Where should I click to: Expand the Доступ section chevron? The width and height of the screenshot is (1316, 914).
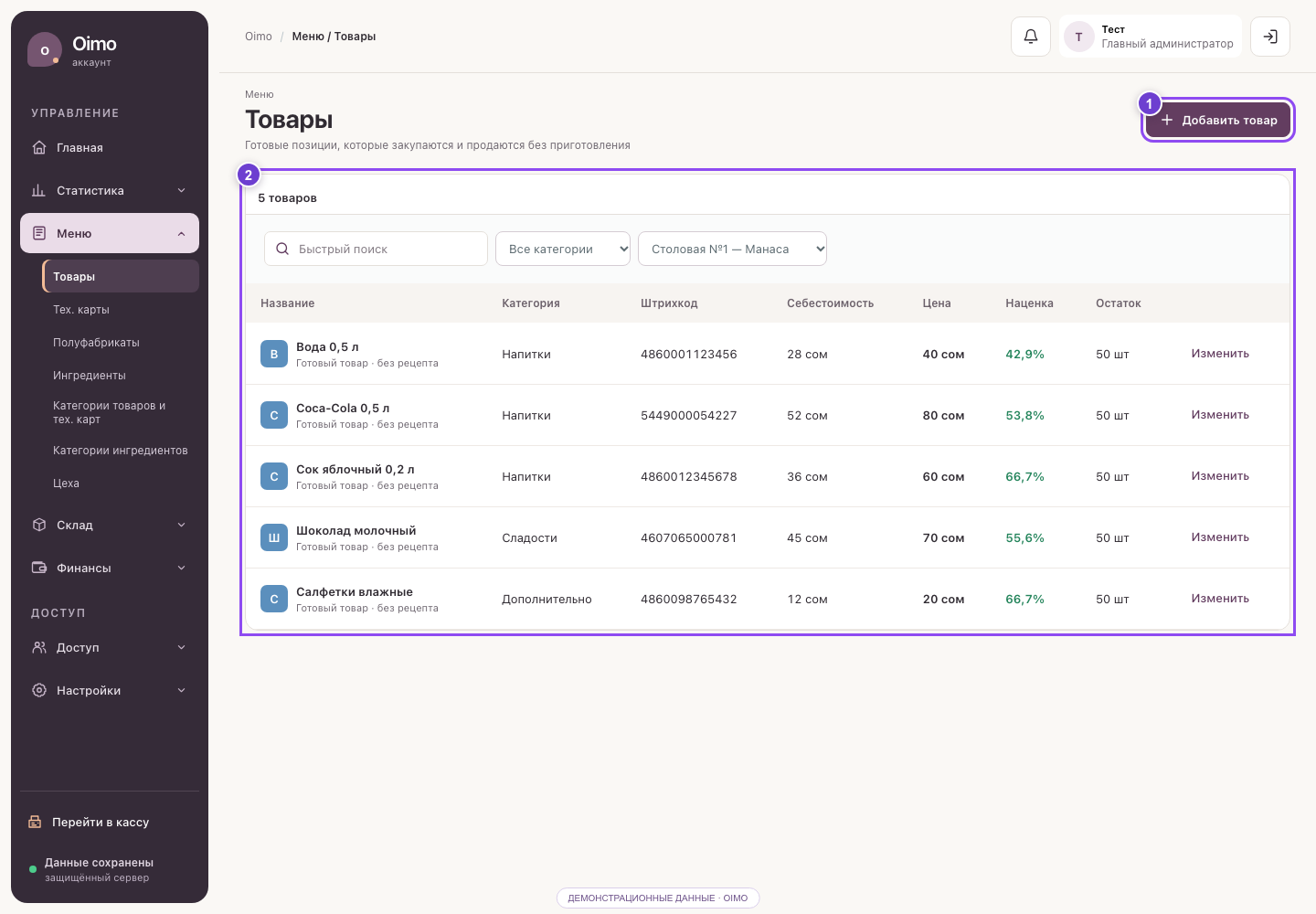tap(181, 647)
